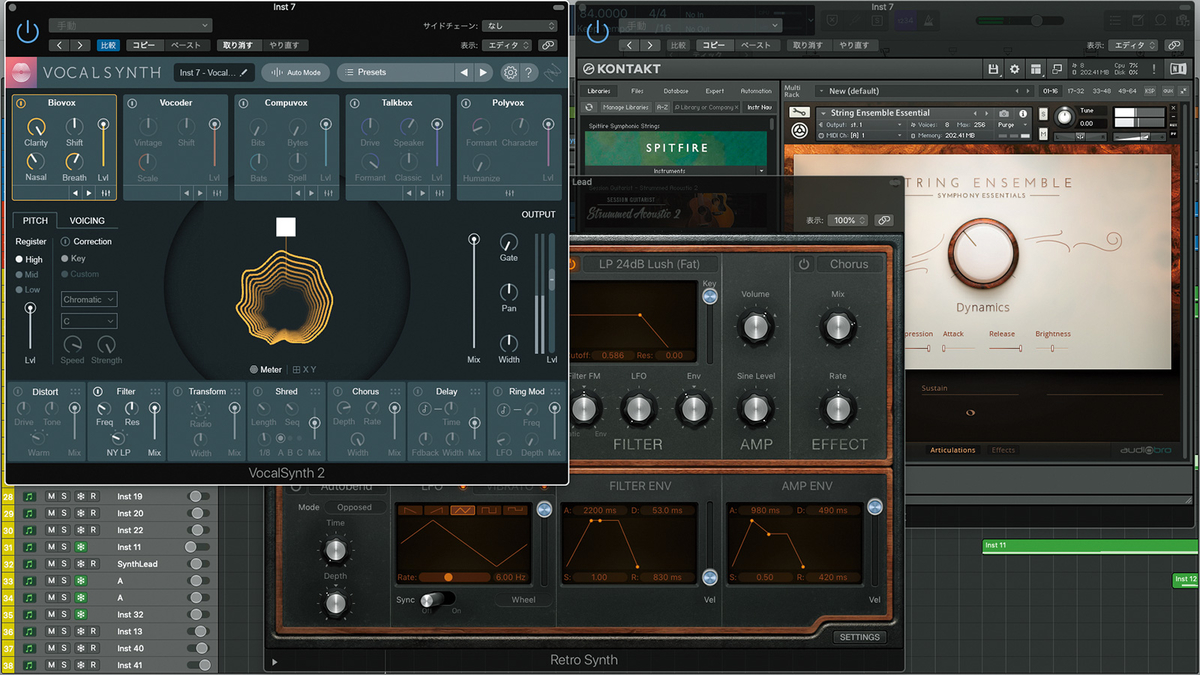The image size is (1200, 675).
Task: Open Compuvox advanced mixer settings
Action: tap(327, 192)
